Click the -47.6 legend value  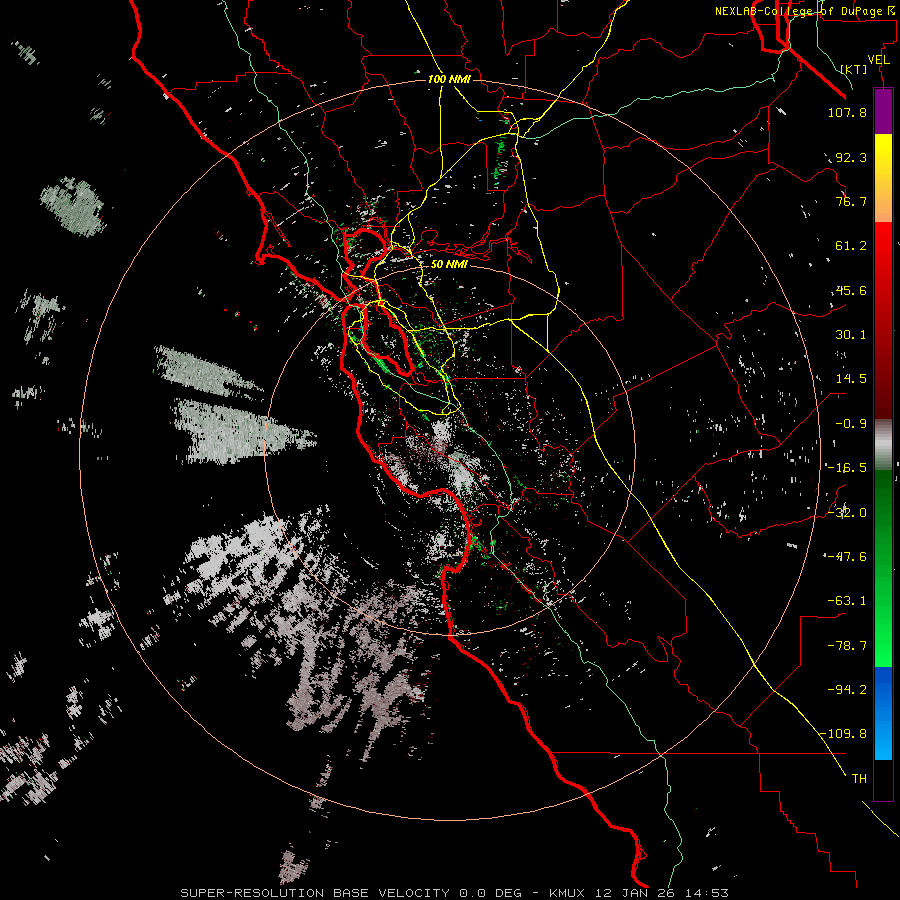(847, 557)
